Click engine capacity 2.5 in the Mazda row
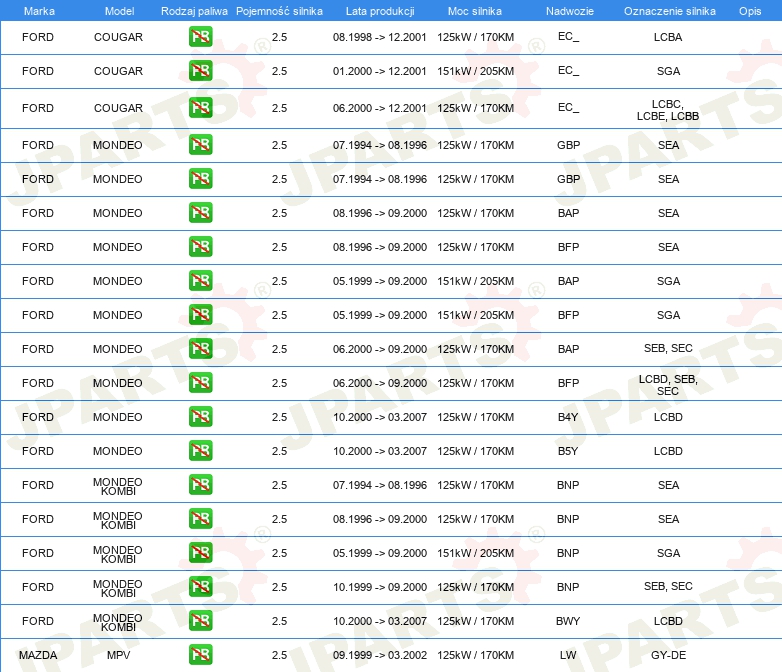The height and width of the screenshot is (672, 782). click(279, 655)
